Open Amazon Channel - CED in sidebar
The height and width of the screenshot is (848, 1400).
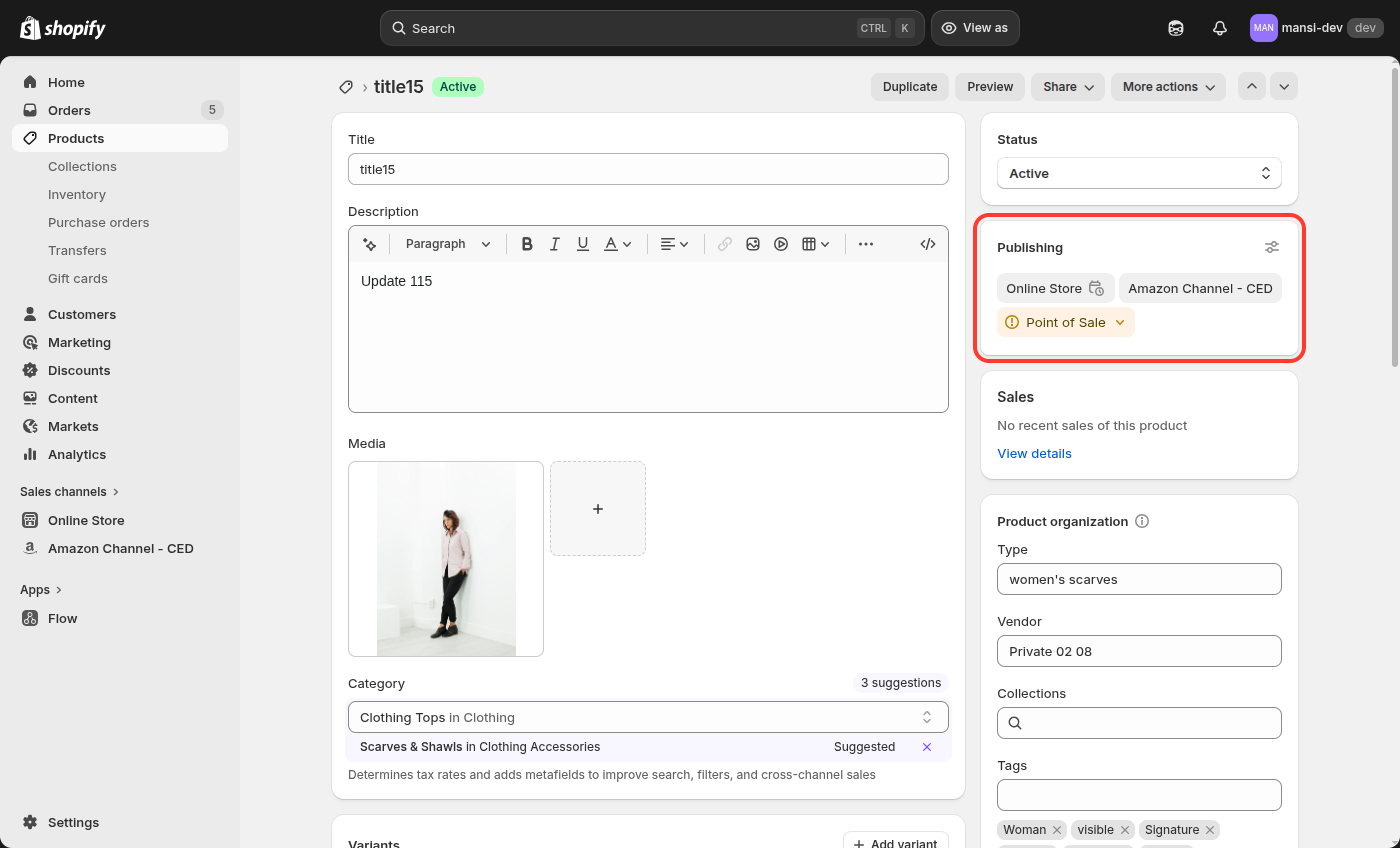point(120,548)
